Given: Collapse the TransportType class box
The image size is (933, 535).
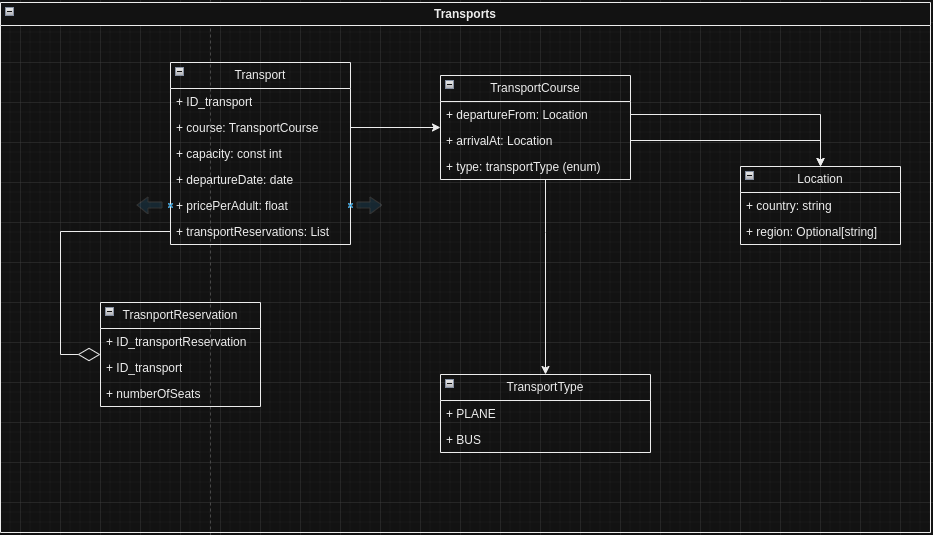Looking at the screenshot, I should [x=450, y=384].
